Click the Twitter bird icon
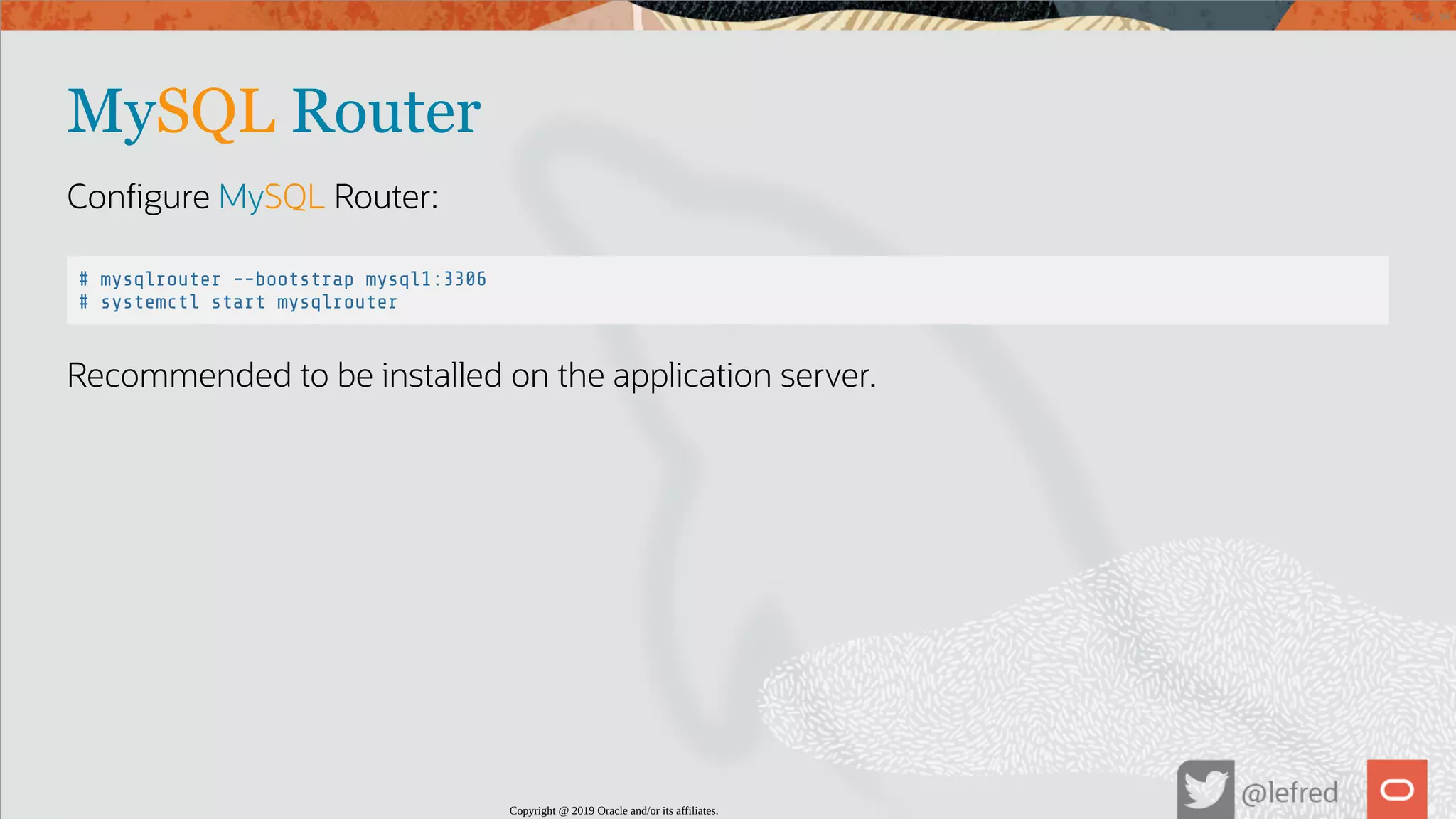The width and height of the screenshot is (1456, 819). pyautogui.click(x=1206, y=789)
